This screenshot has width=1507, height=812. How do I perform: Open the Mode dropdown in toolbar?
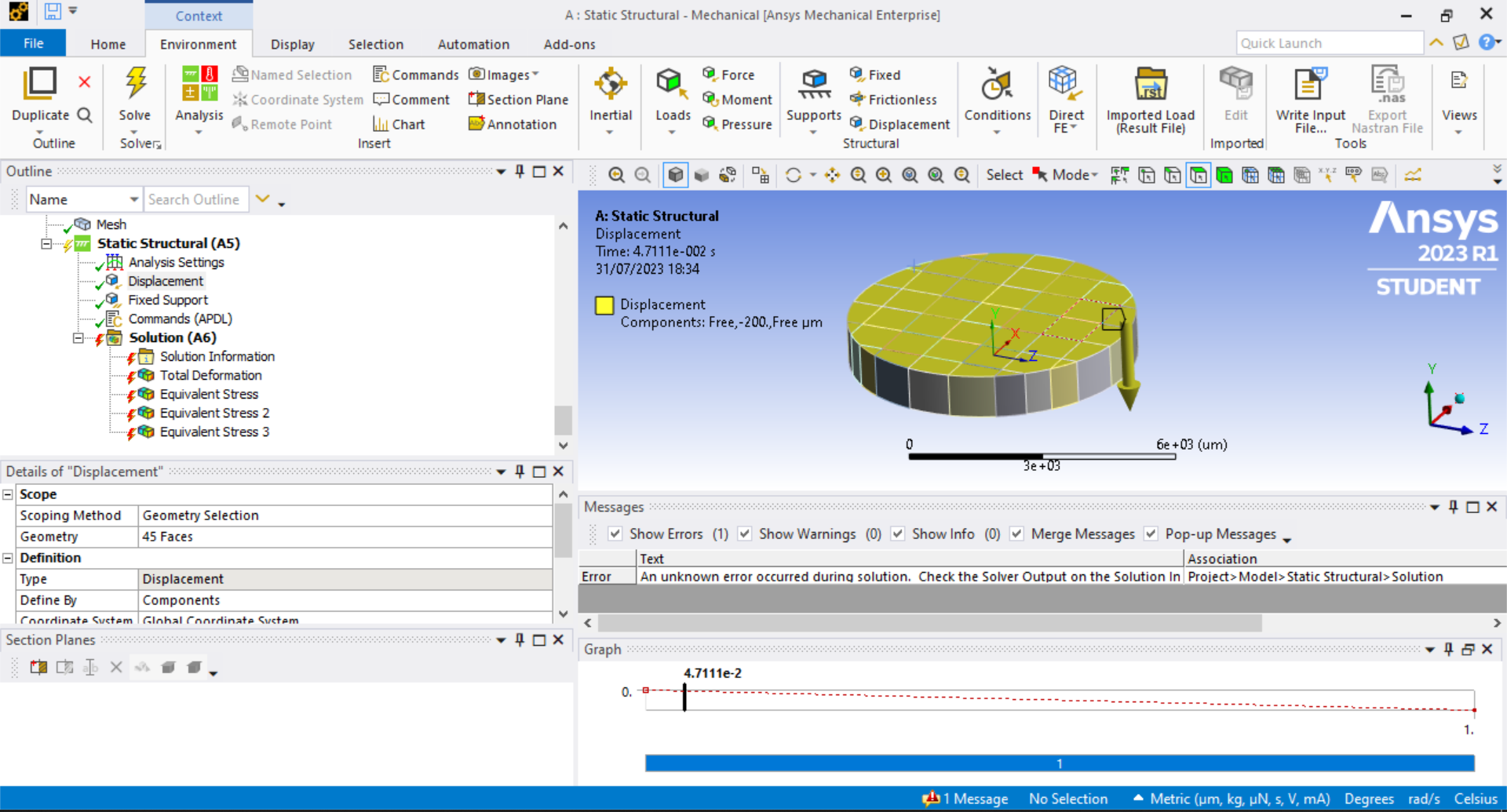tap(1094, 175)
